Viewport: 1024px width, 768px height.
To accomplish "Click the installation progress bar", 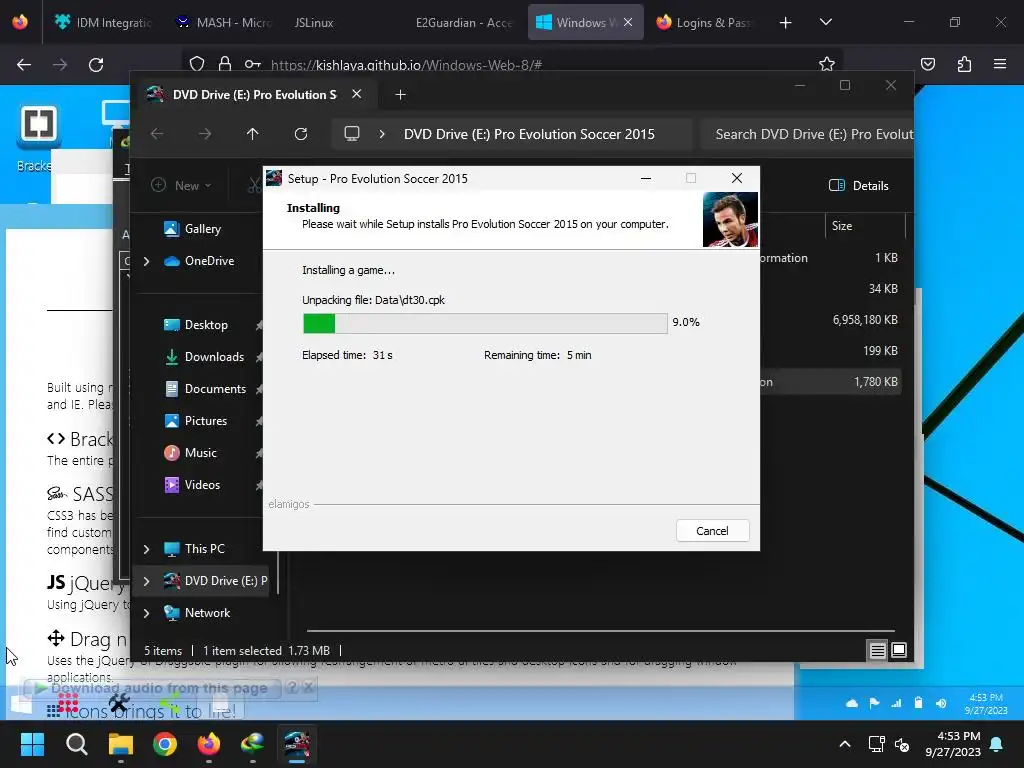I will pos(485,323).
